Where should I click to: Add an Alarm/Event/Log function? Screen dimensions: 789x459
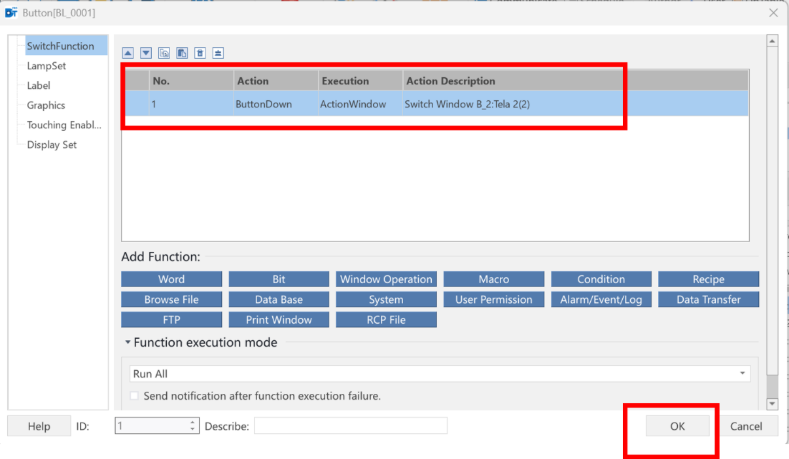click(x=601, y=299)
